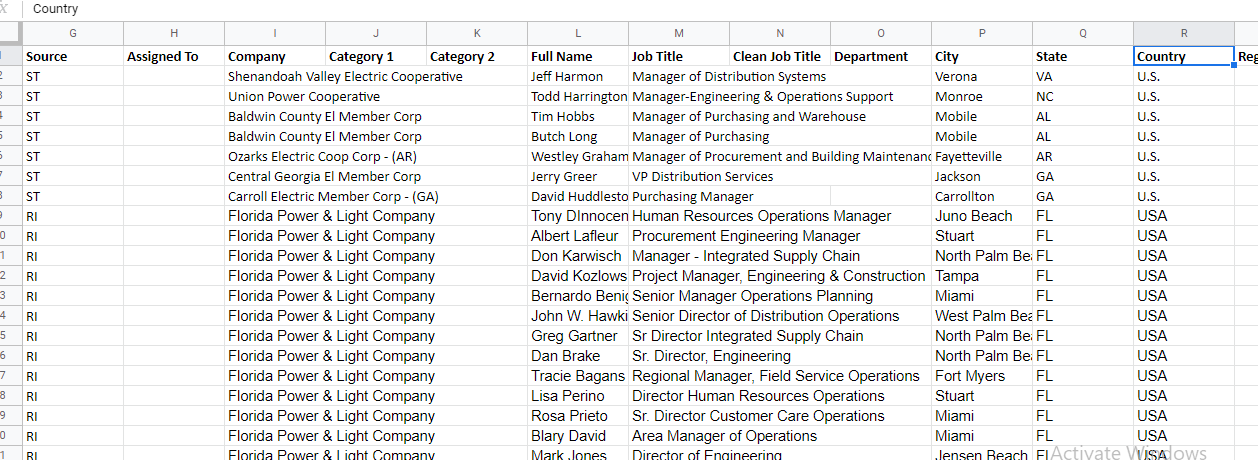Select the Jeff Harmon name cell
Screen dimensions: 1258x460
(x=578, y=76)
